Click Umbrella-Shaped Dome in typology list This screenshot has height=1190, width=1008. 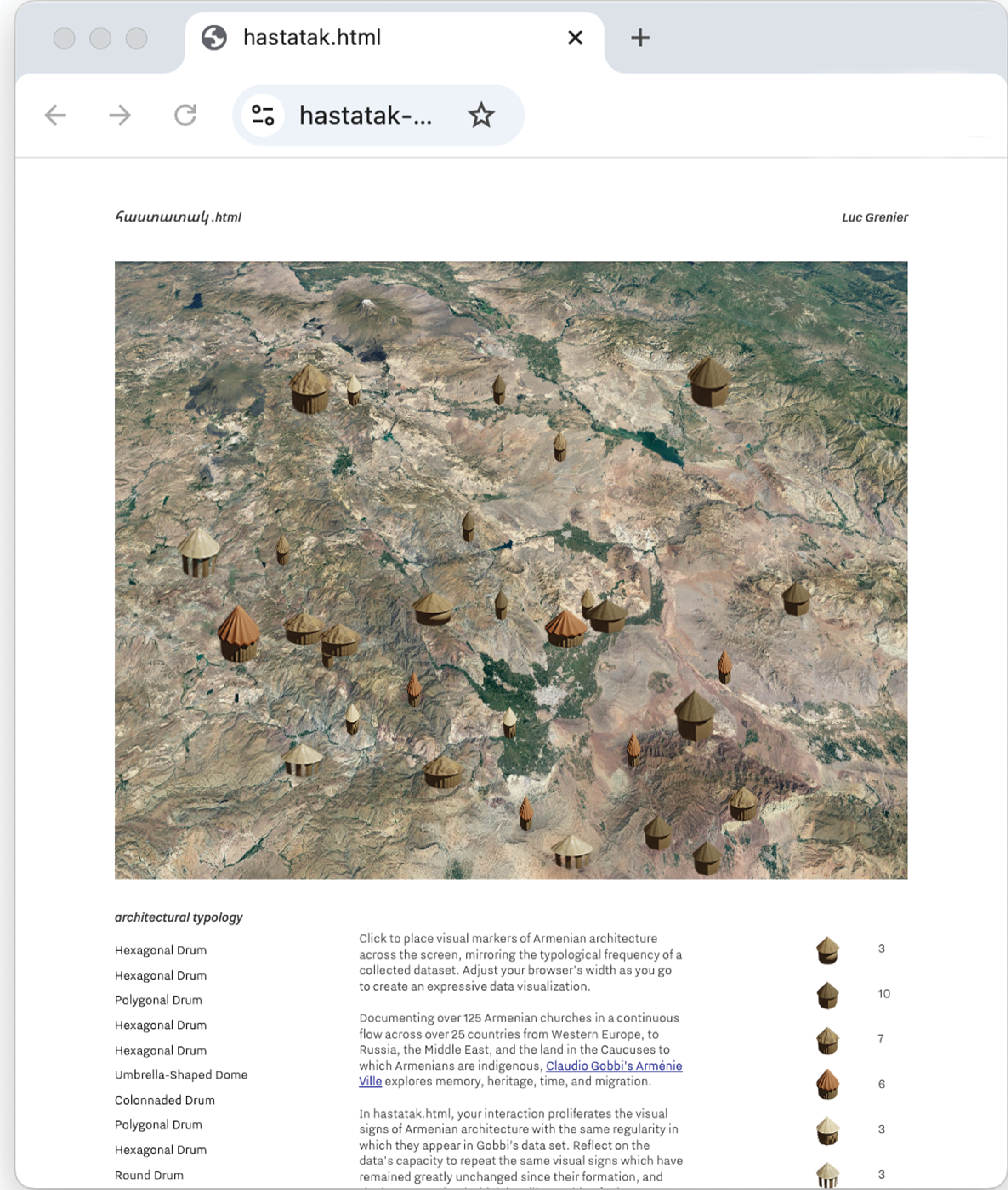click(181, 1075)
